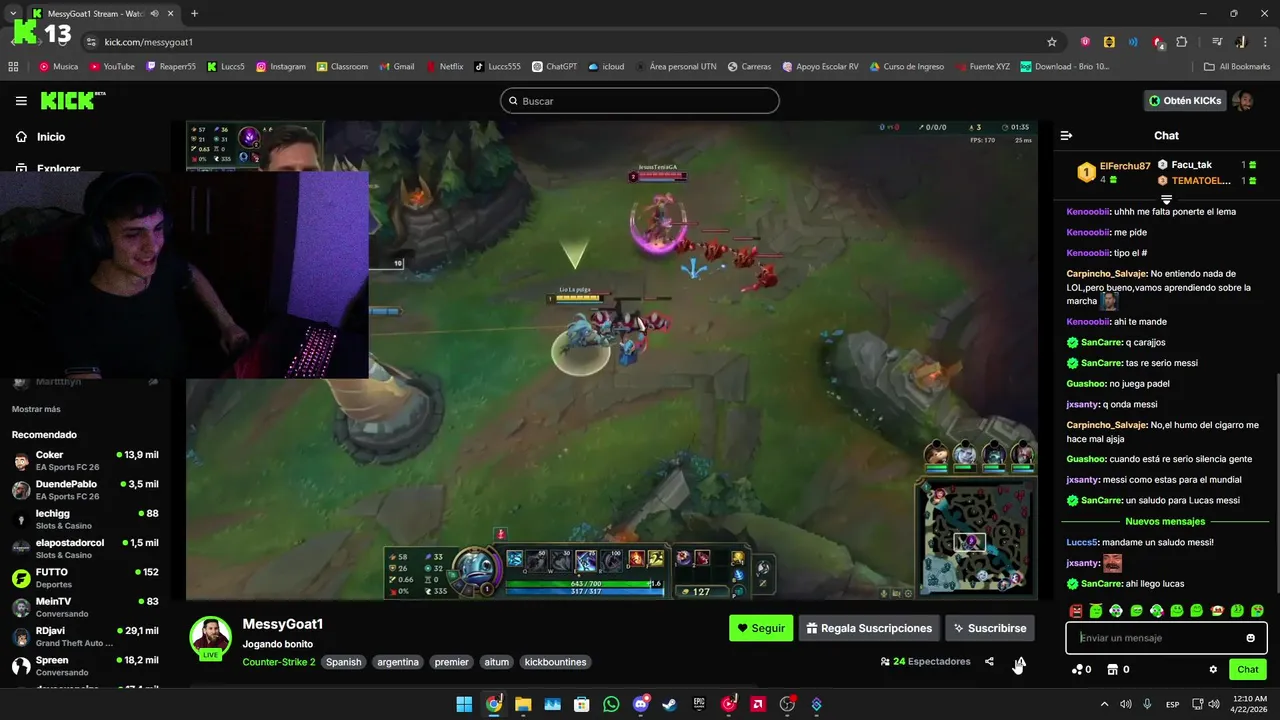This screenshot has height=720, width=1280.
Task: Open the chat shop storefront icon
Action: (1112, 669)
